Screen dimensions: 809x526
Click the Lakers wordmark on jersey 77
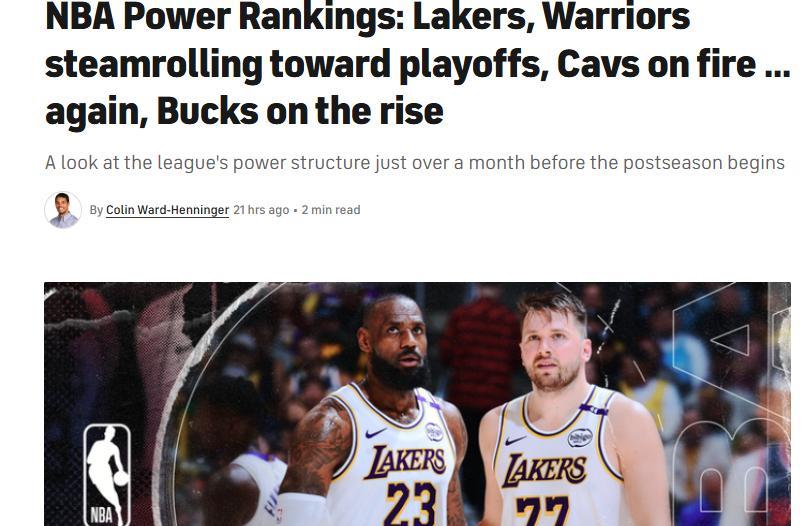pyautogui.click(x=544, y=470)
